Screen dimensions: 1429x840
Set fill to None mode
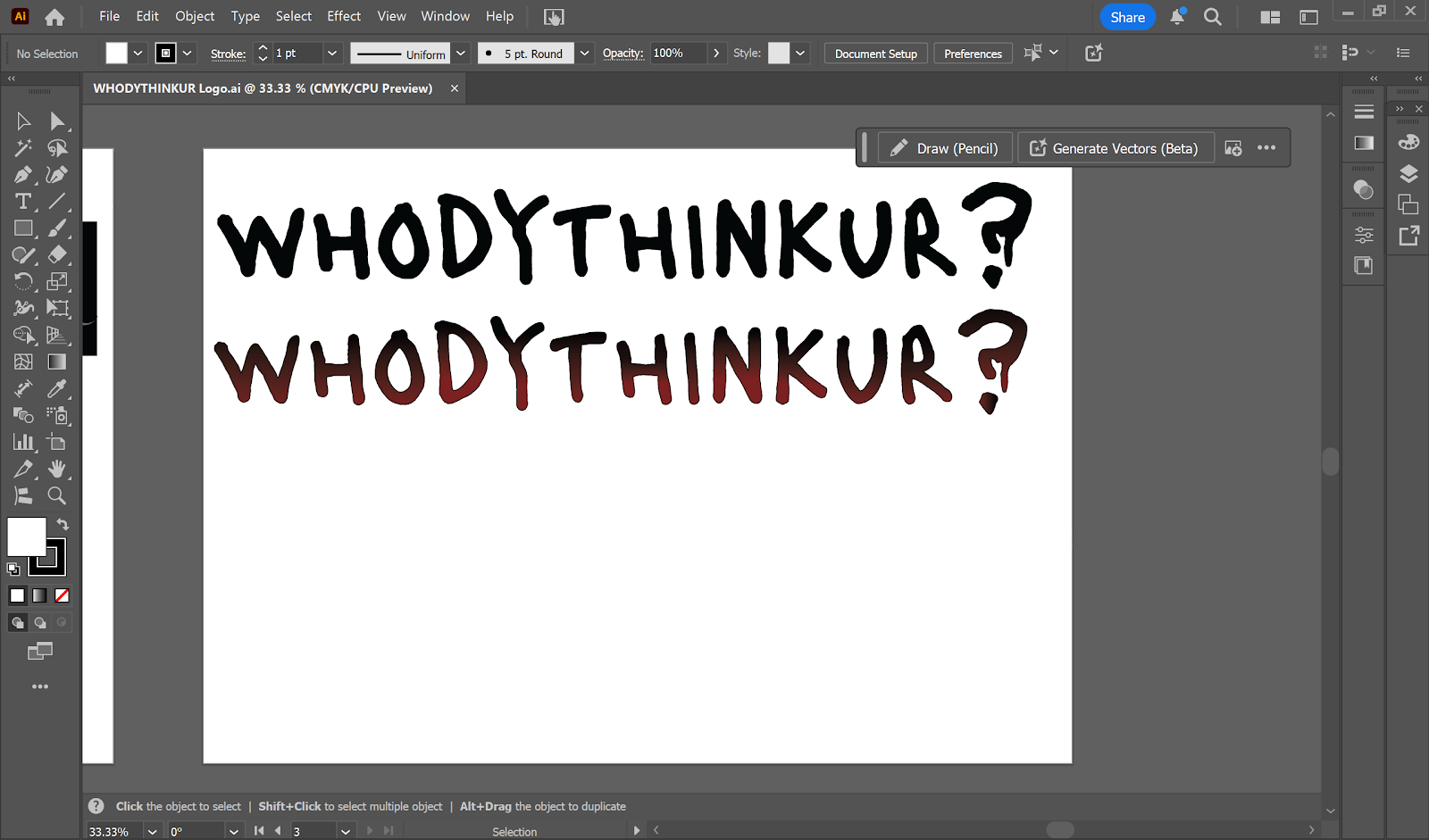(62, 595)
